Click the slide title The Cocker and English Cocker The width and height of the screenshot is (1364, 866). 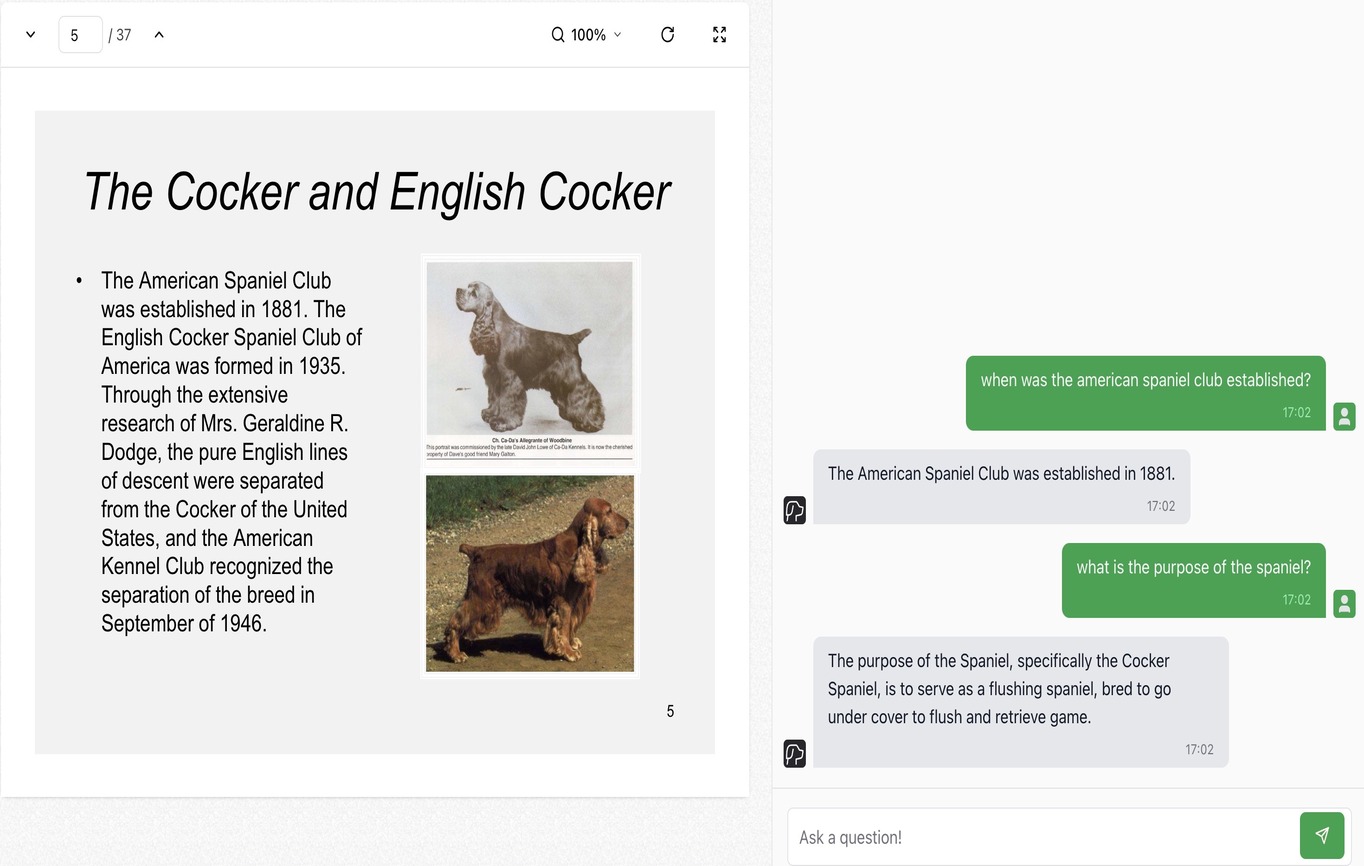click(x=376, y=192)
